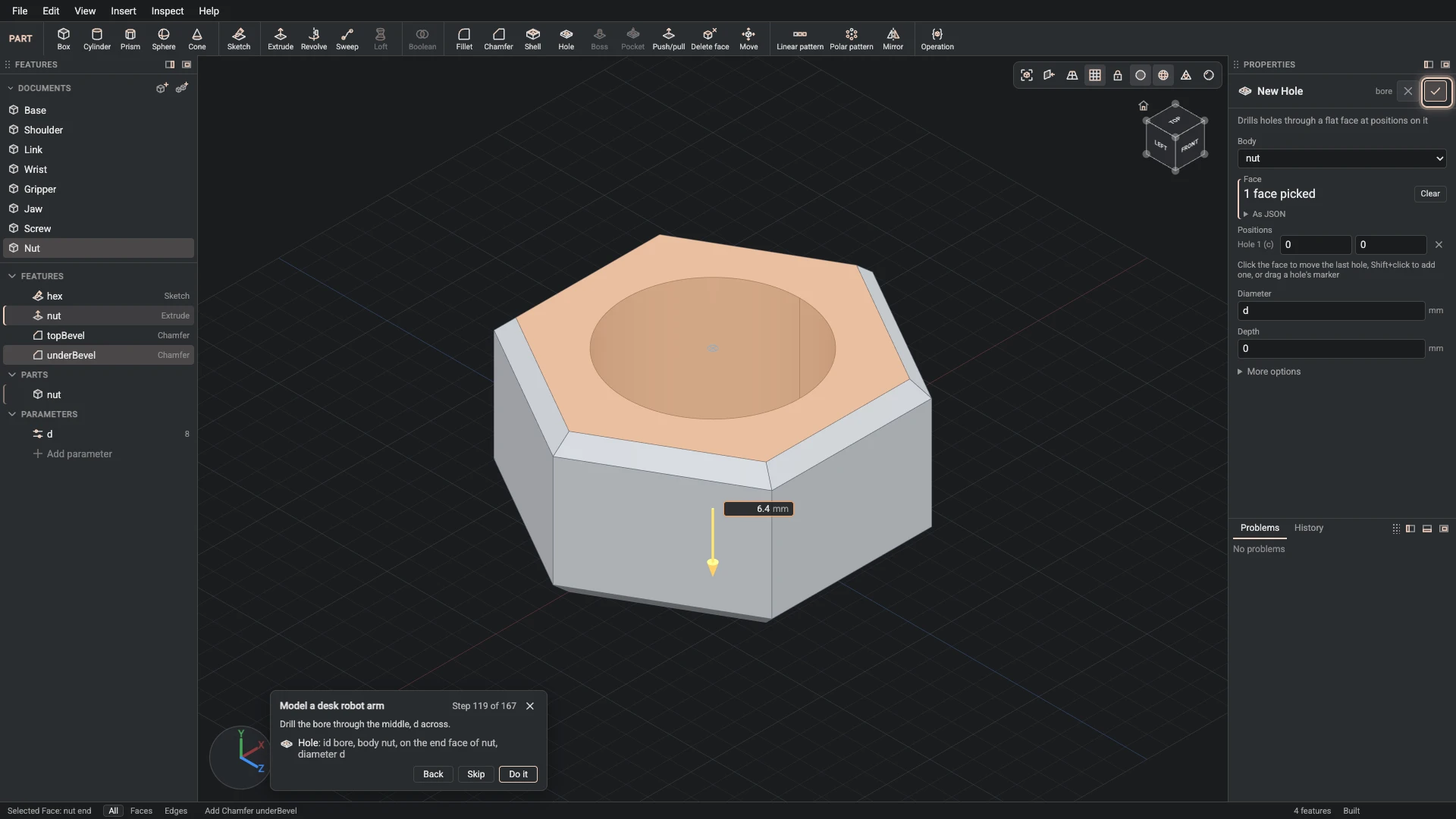Open the Polar pattern tool

coord(852,39)
